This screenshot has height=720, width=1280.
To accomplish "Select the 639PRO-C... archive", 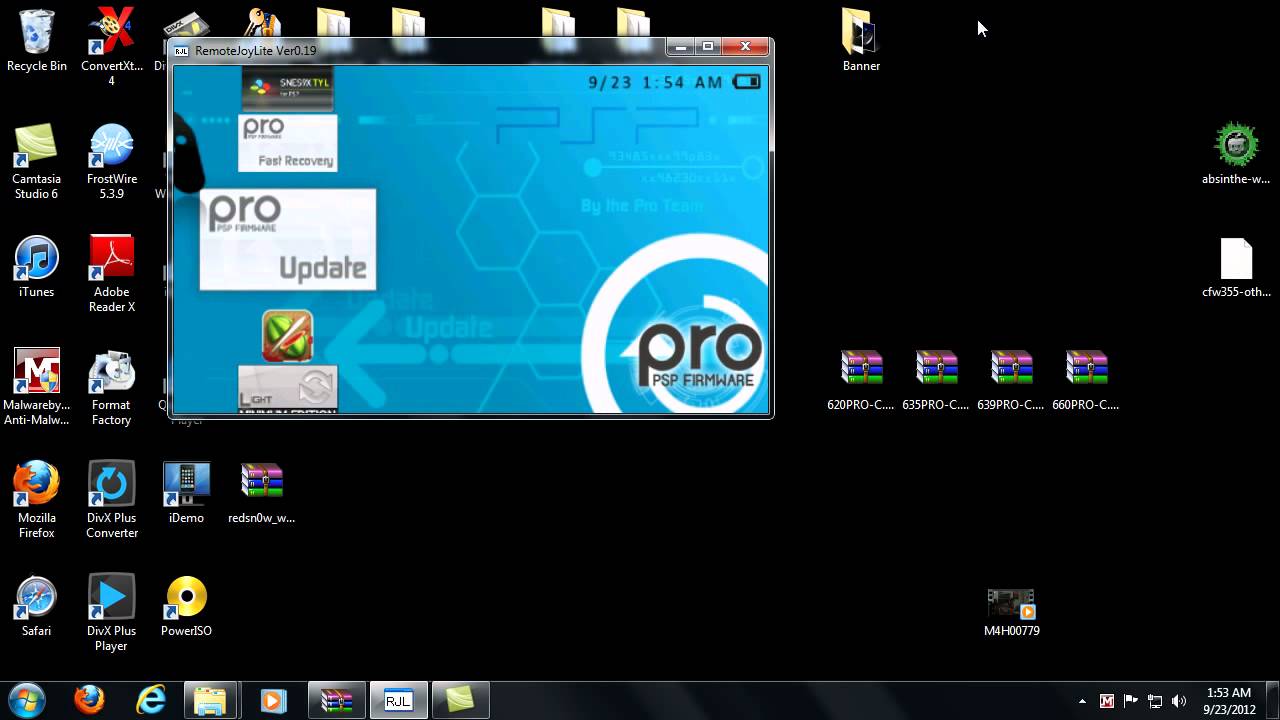I will 1011,380.
